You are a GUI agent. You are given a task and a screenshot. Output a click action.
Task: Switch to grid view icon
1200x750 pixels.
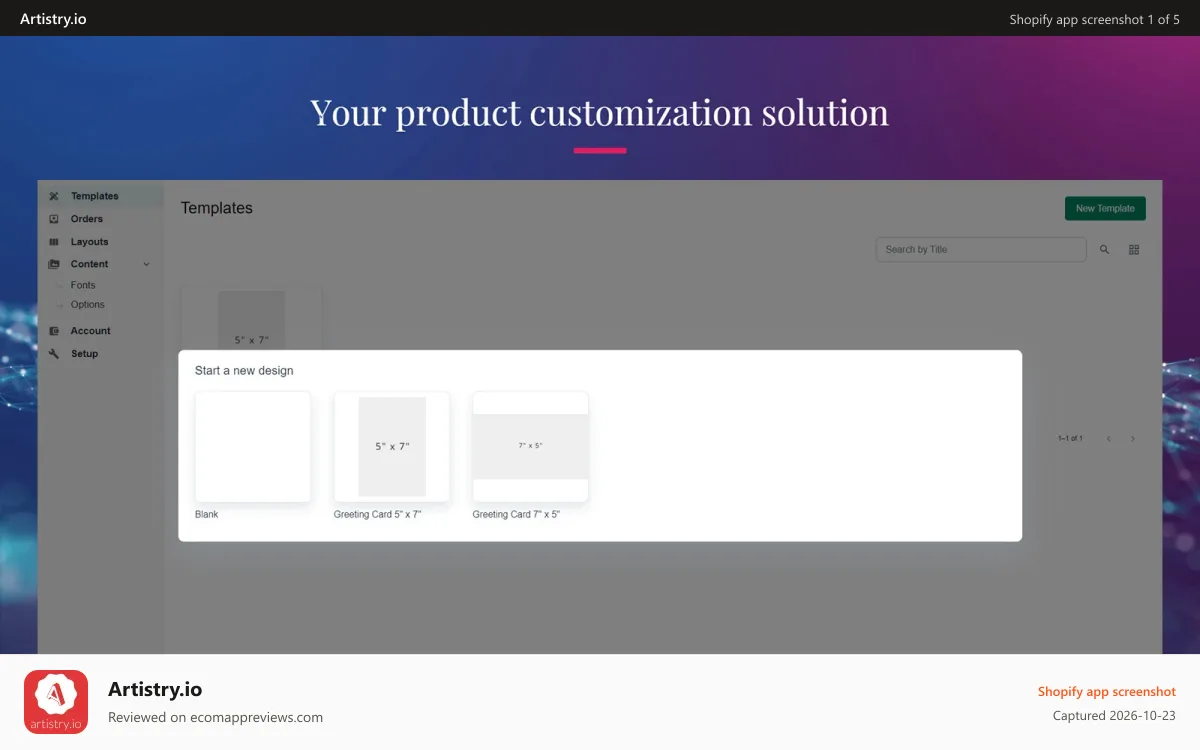click(x=1134, y=250)
